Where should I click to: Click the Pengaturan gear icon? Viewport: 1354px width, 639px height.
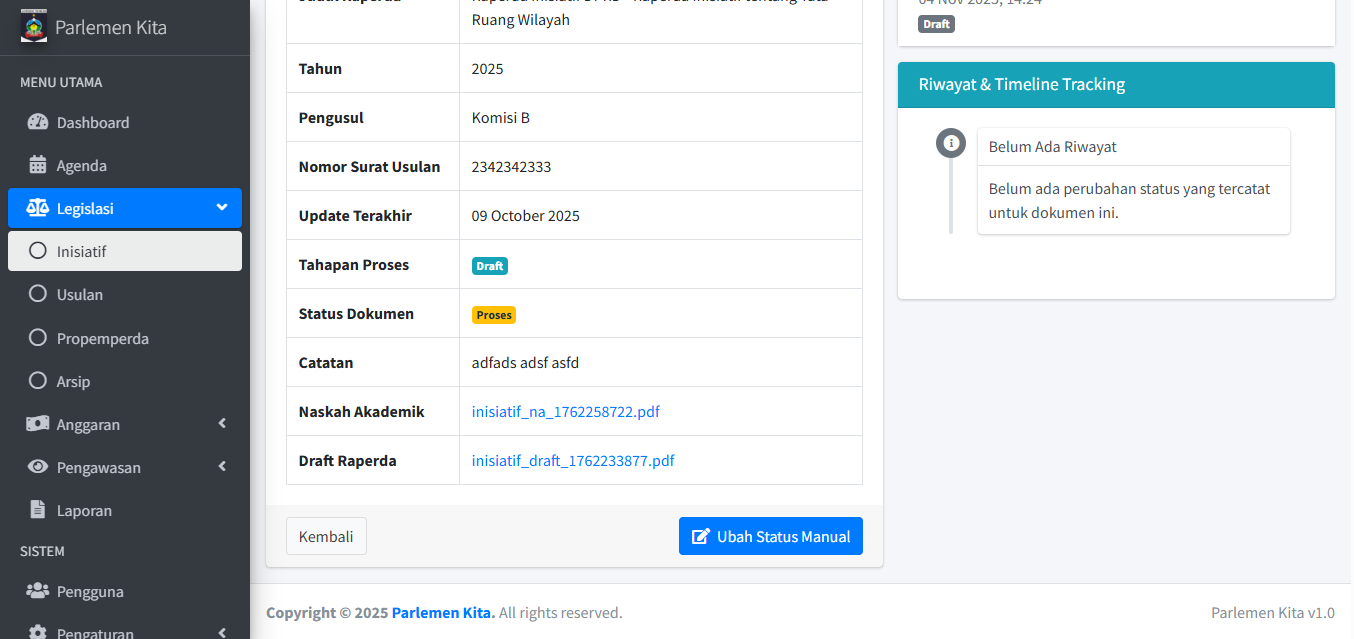click(x=38, y=632)
